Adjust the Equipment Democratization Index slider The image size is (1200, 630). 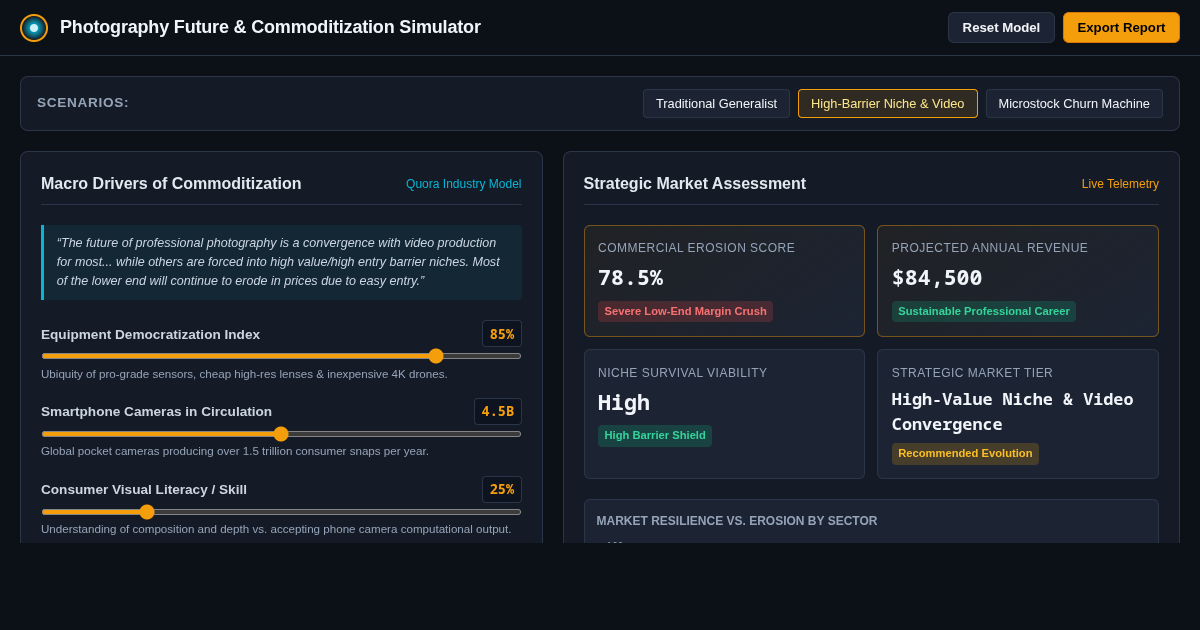281,356
